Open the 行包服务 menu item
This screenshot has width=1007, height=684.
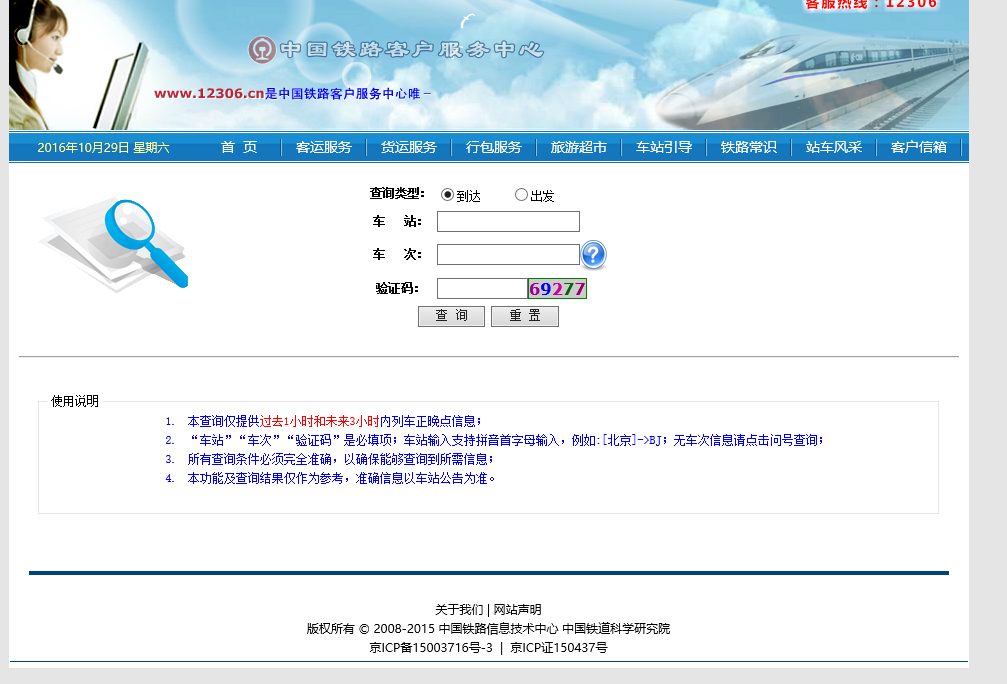pos(493,147)
